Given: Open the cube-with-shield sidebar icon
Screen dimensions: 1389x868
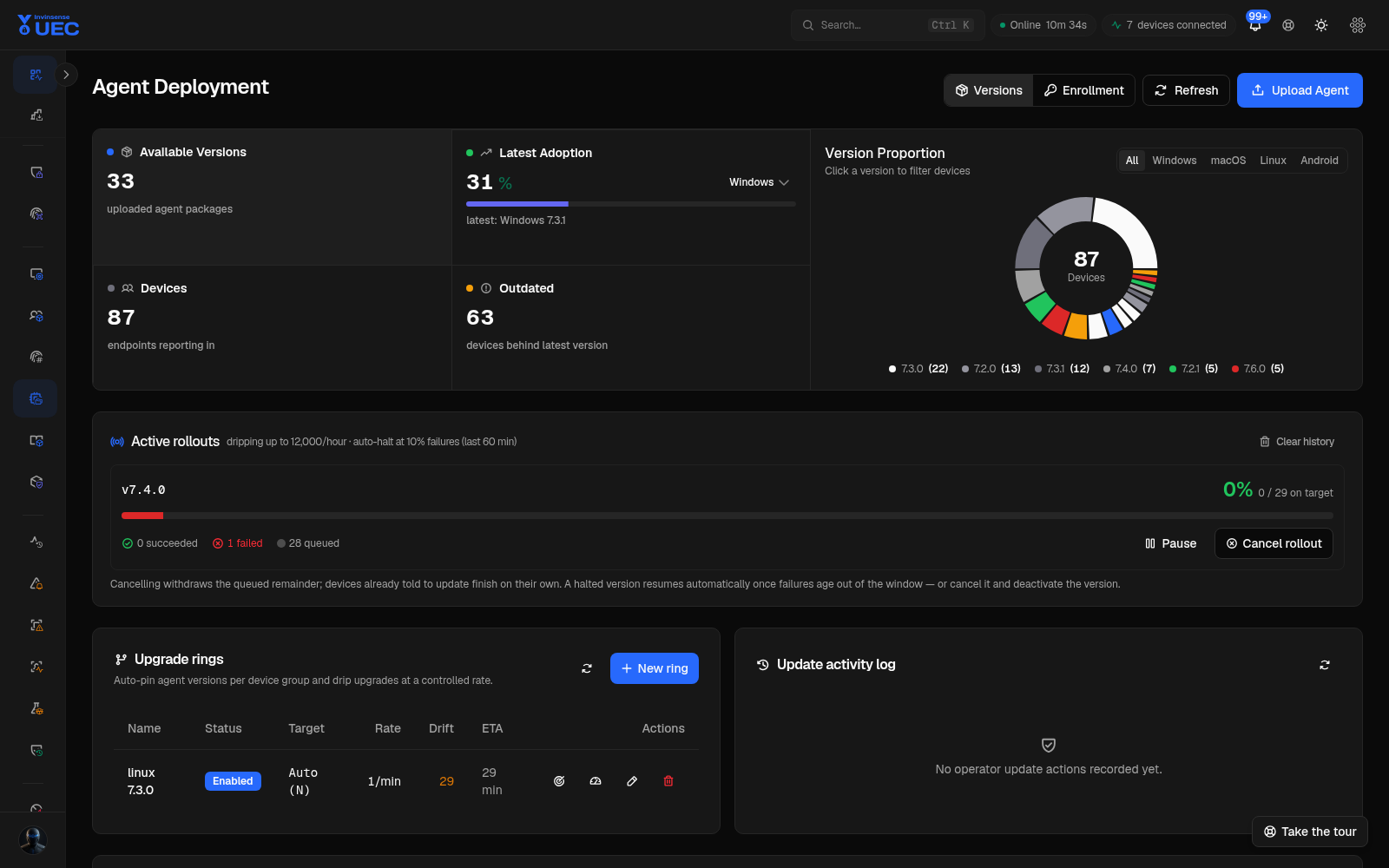Looking at the screenshot, I should (x=36, y=482).
